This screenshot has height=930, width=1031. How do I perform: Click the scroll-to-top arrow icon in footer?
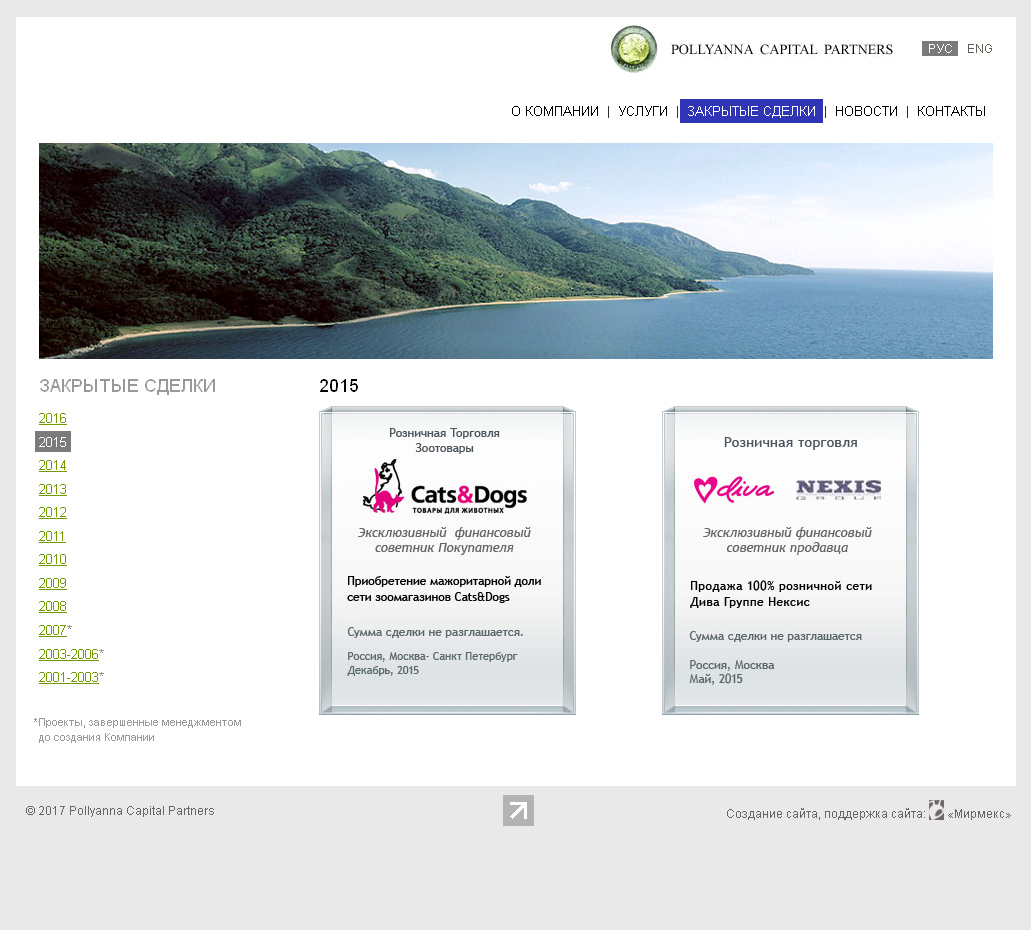click(518, 810)
